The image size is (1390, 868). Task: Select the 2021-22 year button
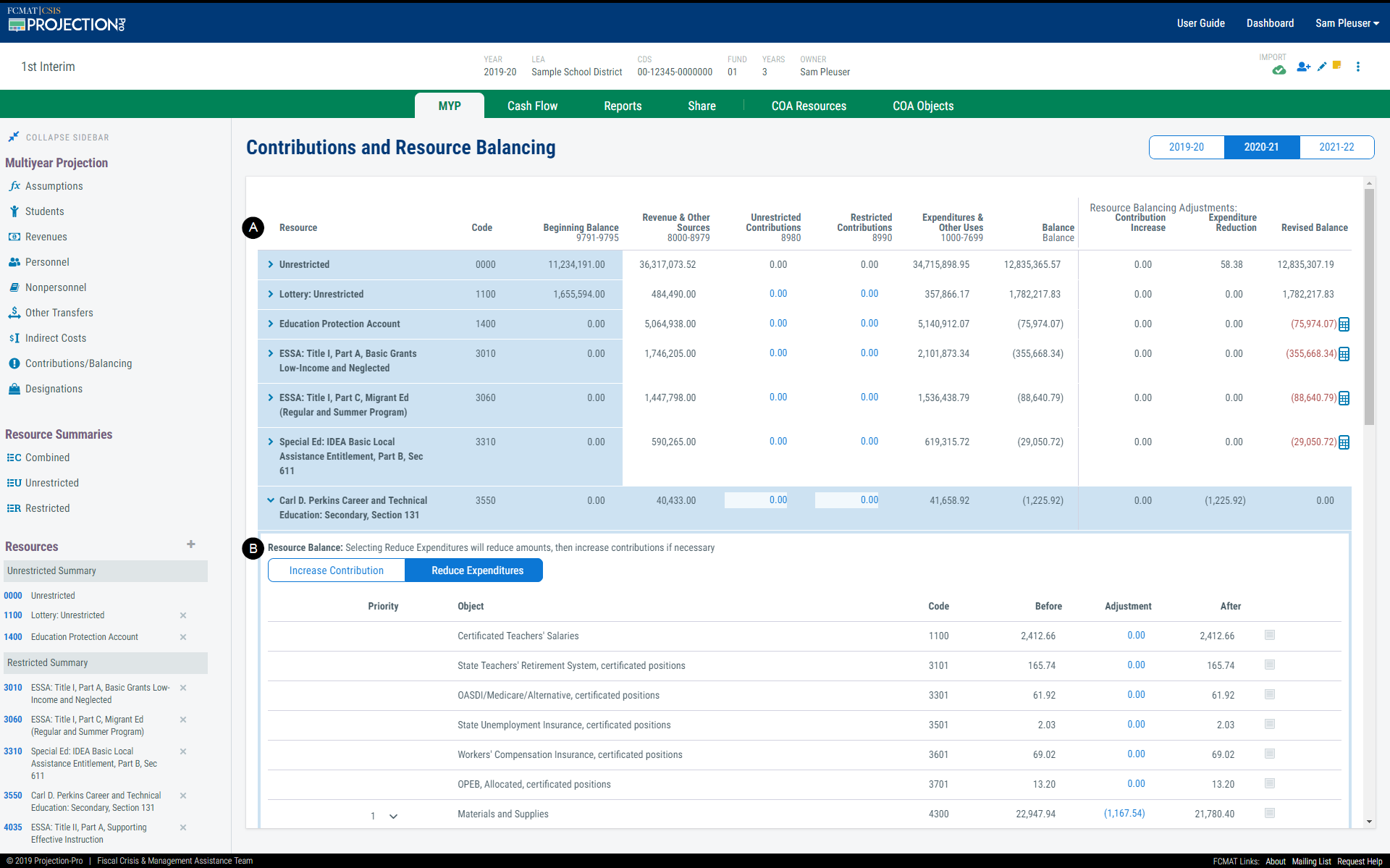pos(1336,147)
